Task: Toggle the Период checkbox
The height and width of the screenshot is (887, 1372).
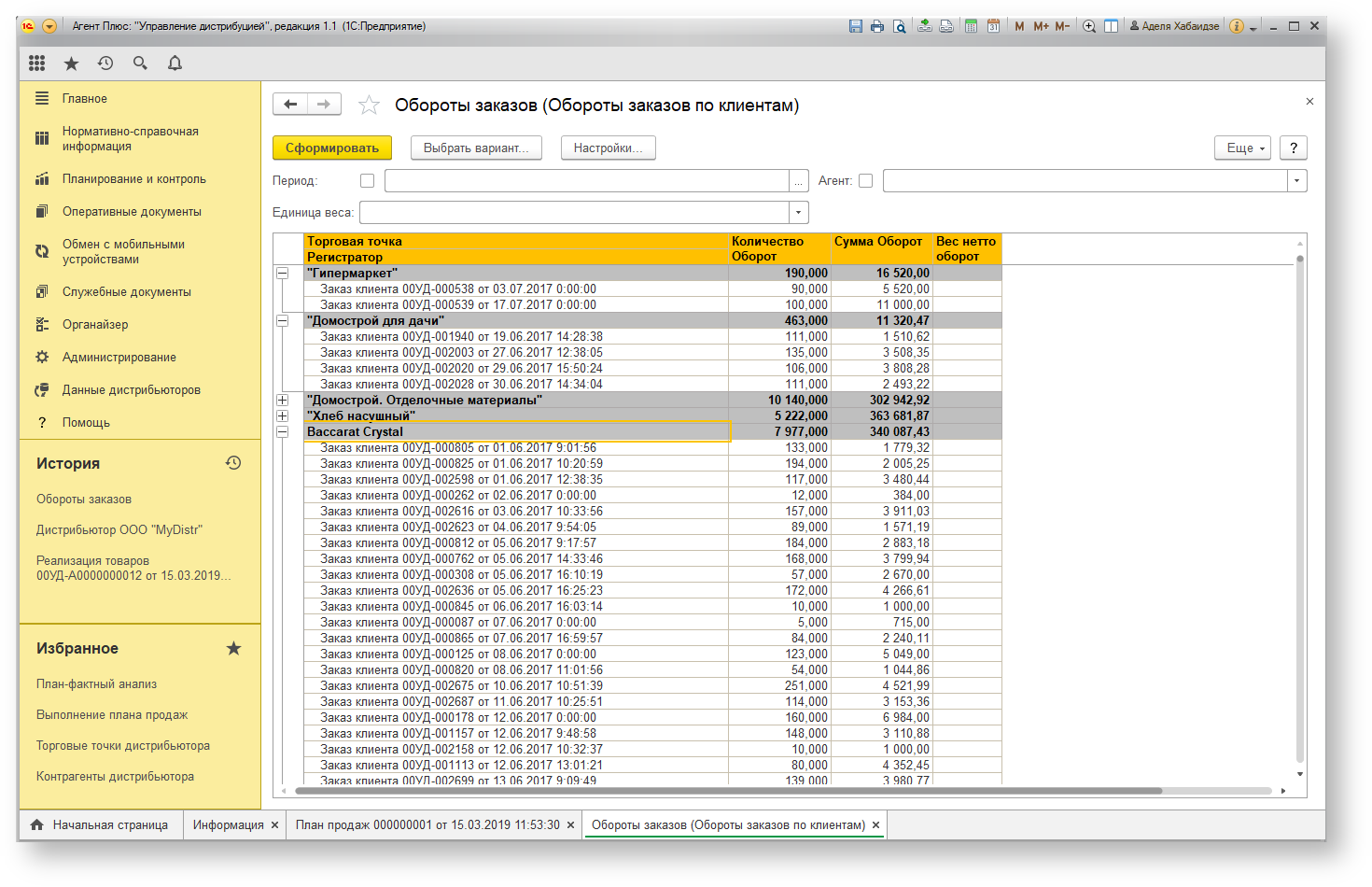Action: (x=367, y=180)
